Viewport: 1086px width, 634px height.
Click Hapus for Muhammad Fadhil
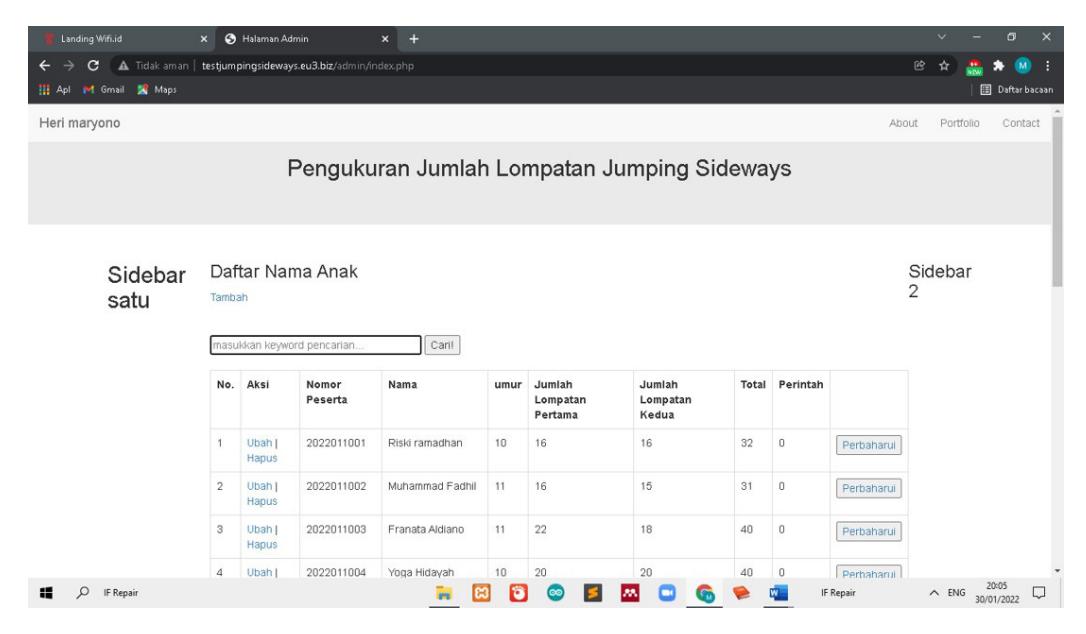pos(262,502)
